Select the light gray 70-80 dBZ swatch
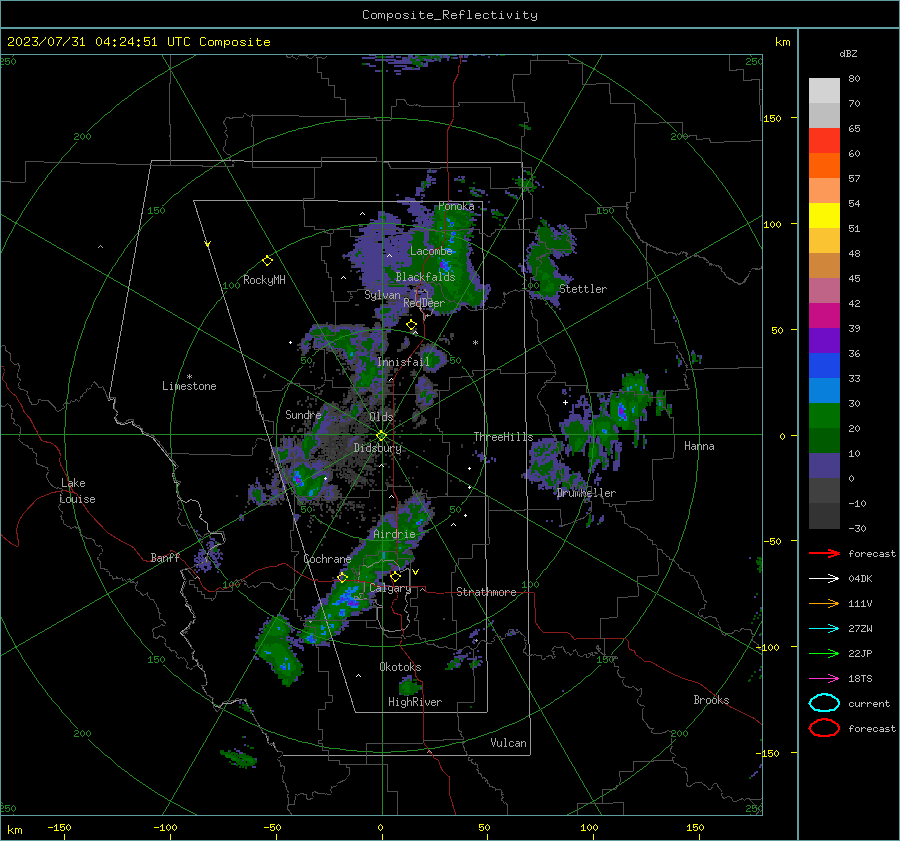900x841 pixels. point(824,91)
